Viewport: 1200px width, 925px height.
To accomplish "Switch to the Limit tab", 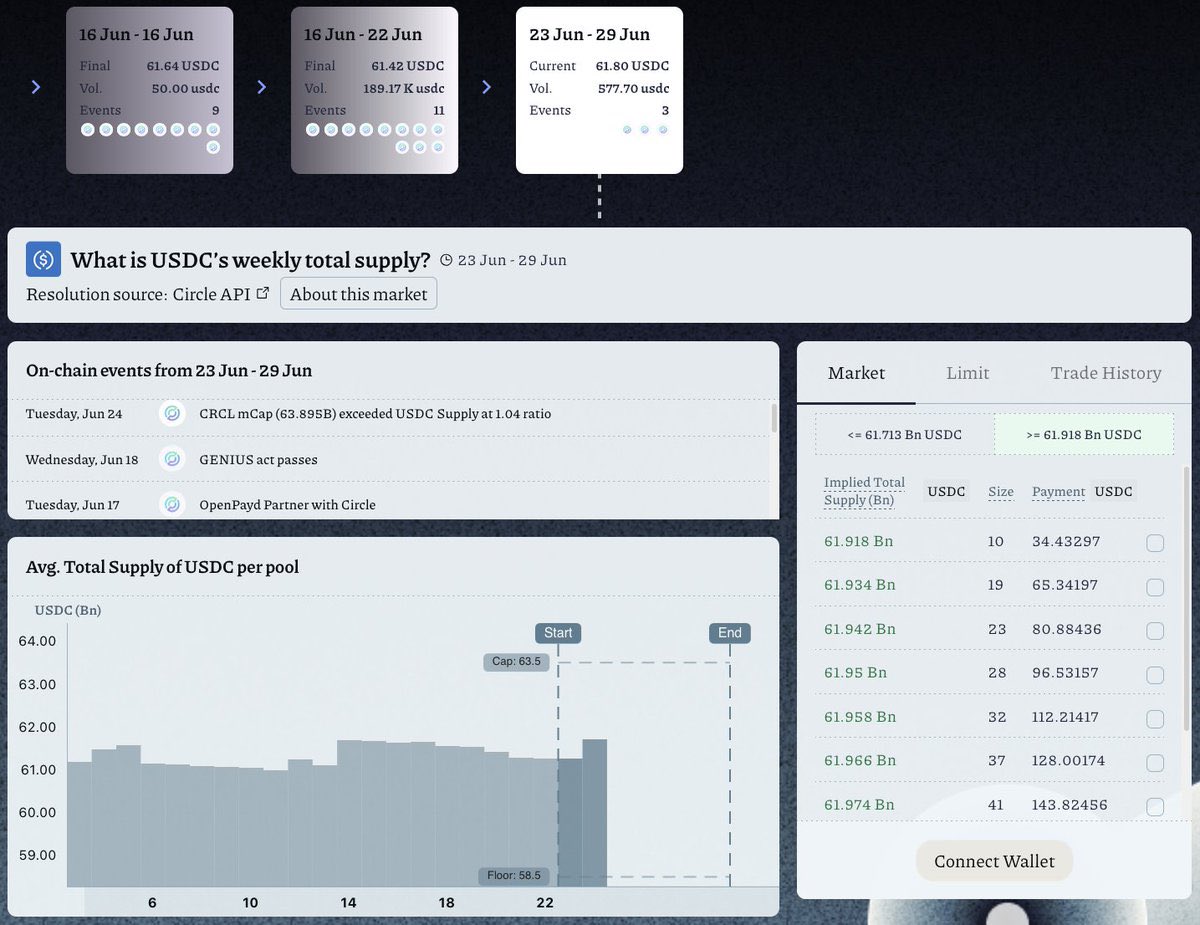I will [967, 372].
